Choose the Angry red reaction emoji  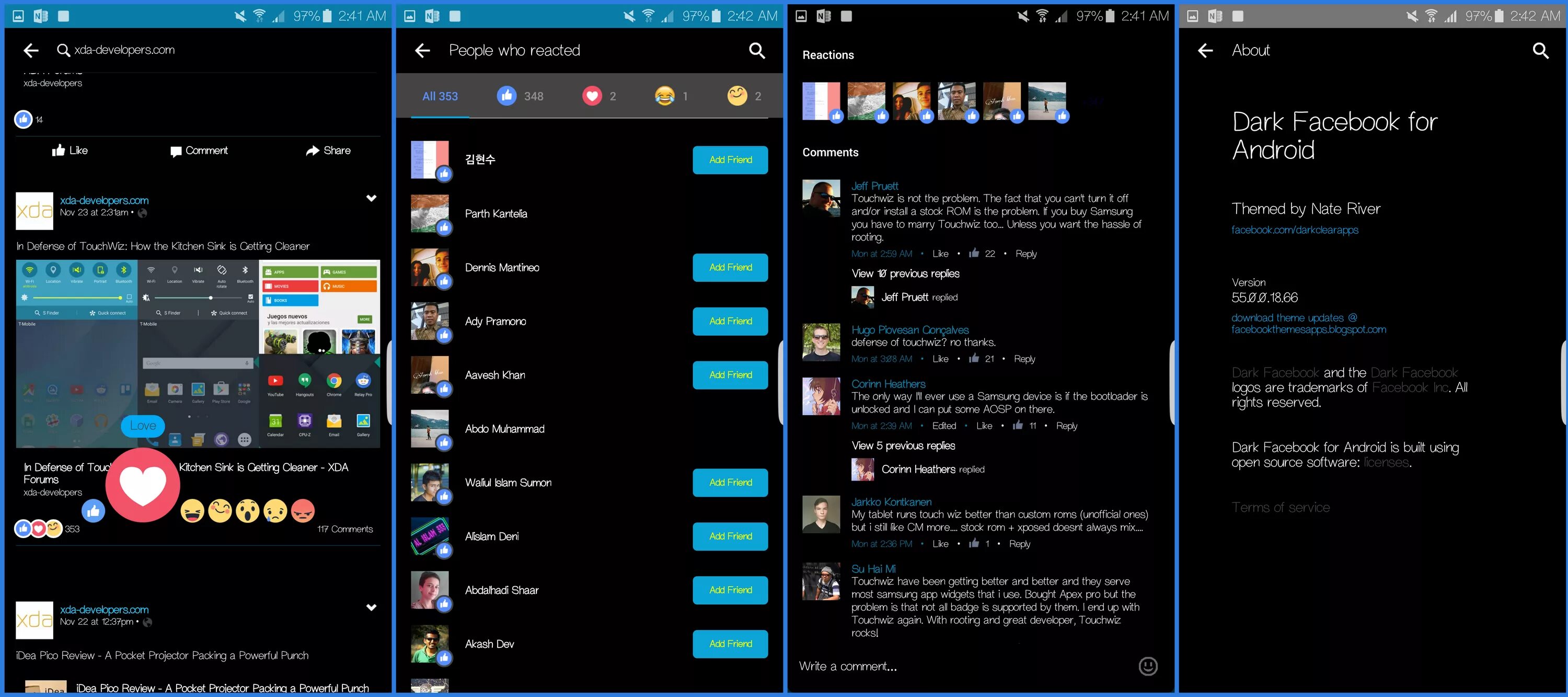click(303, 511)
